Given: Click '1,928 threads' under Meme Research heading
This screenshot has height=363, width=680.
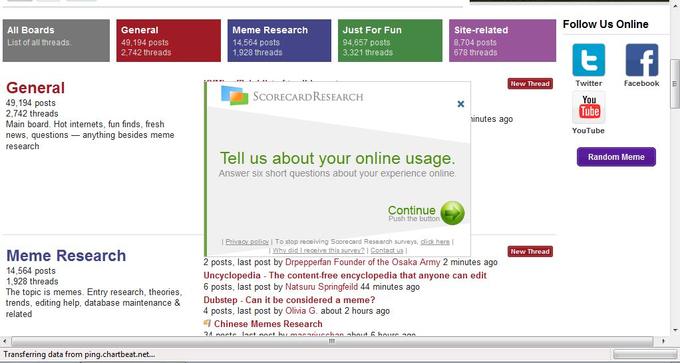Looking at the screenshot, I should tap(32, 281).
